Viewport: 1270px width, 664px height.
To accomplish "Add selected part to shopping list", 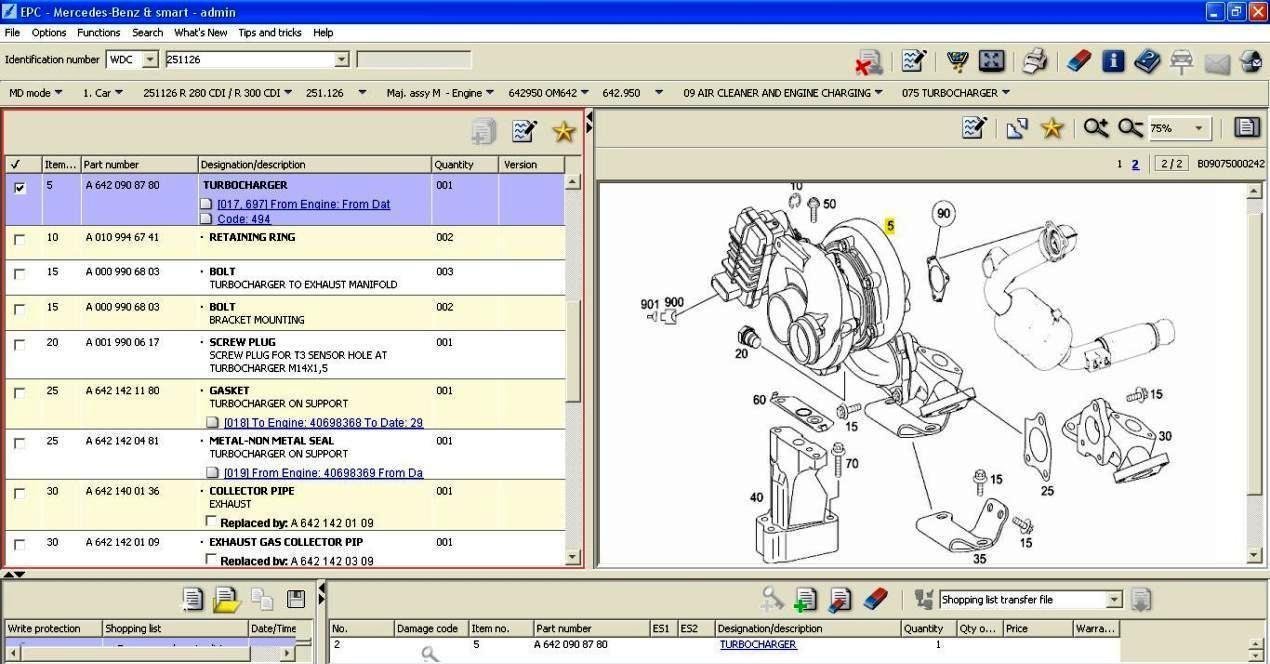I will point(805,600).
